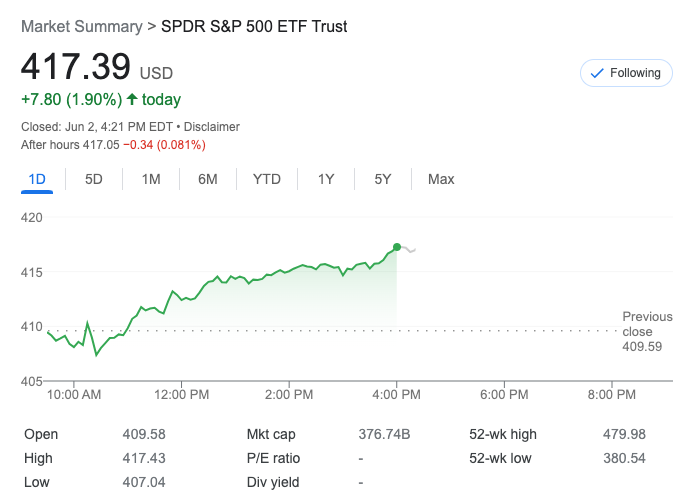Click the green closing price dot on chart
Image resolution: width=694 pixels, height=502 pixels.
397,247
